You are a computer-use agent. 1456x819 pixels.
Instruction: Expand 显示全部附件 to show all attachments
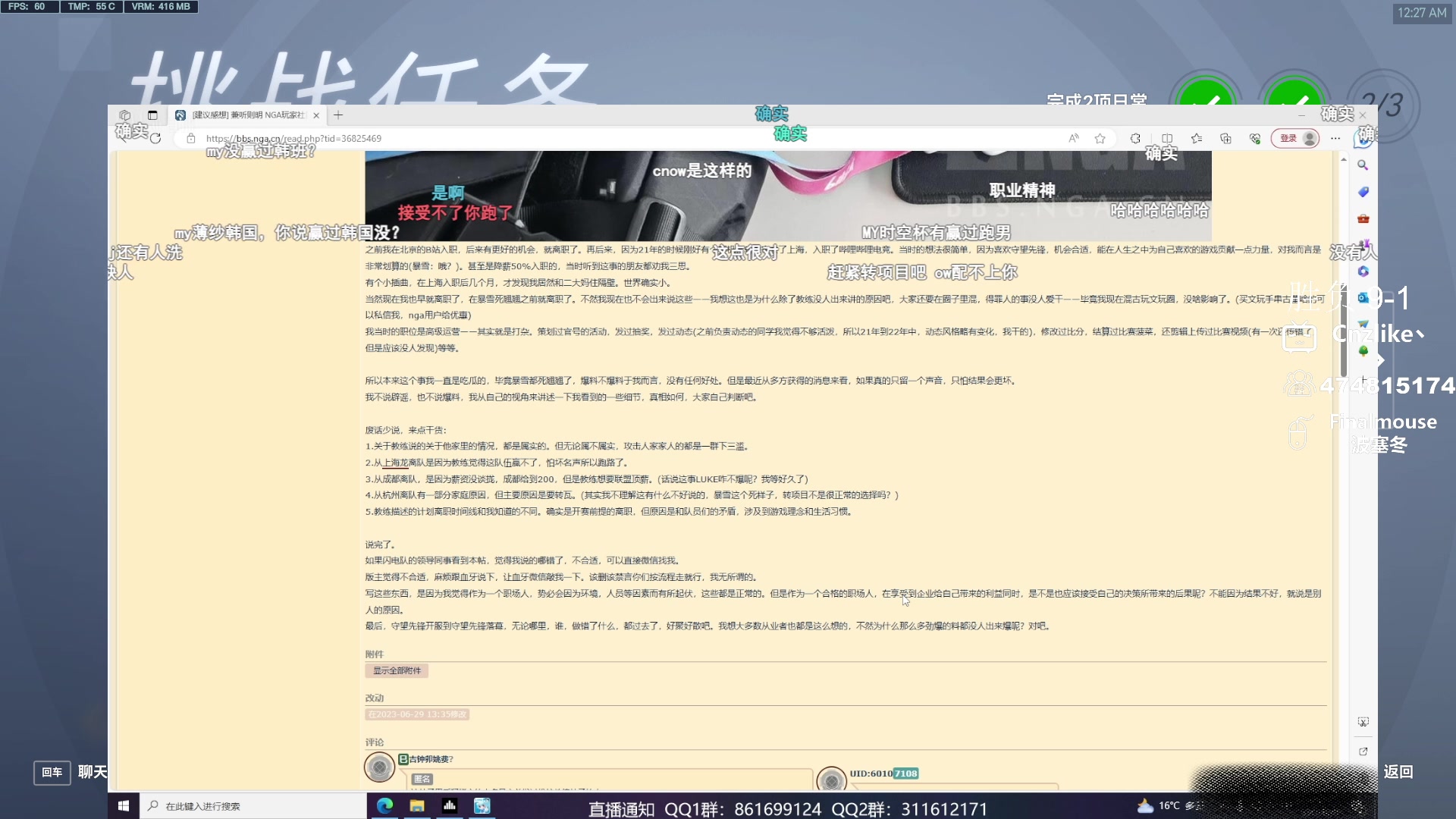[396, 670]
